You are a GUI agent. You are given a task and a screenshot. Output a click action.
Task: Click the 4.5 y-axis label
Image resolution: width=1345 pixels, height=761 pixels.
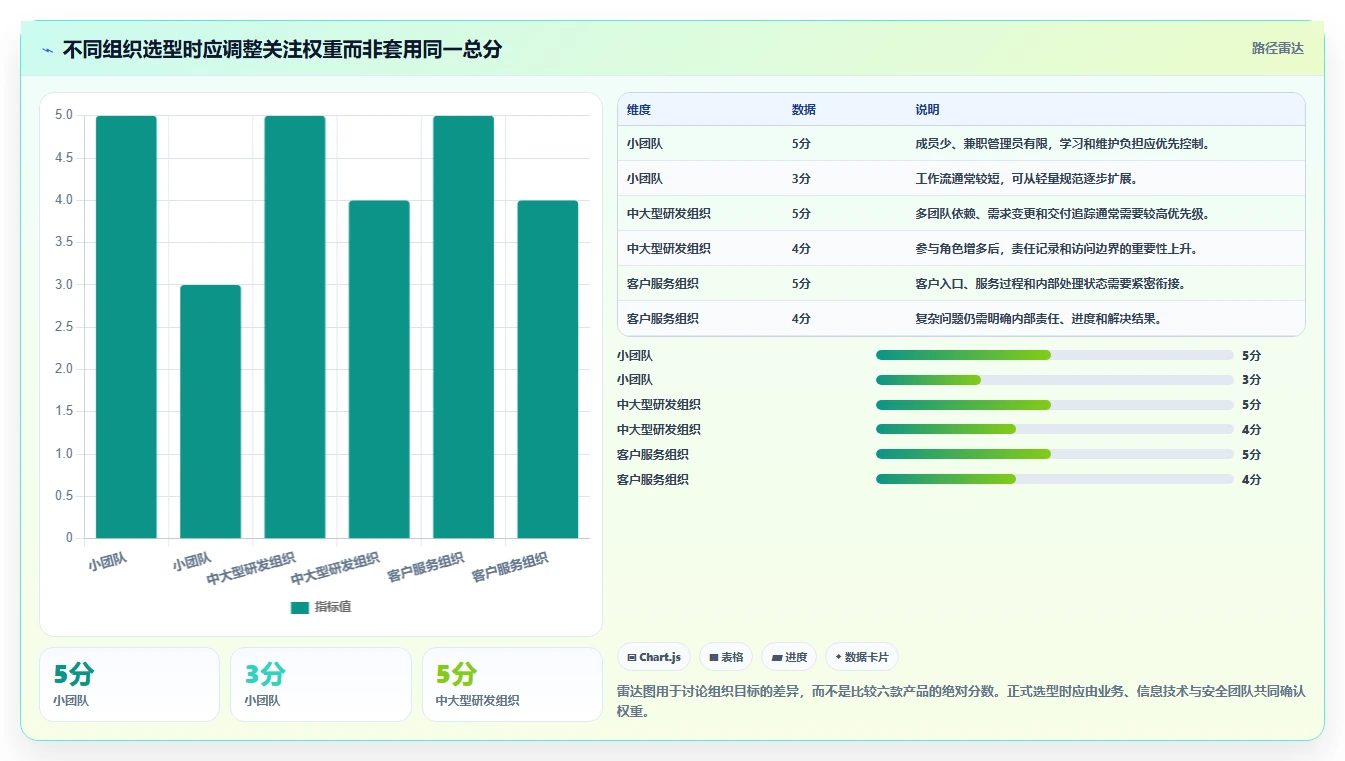63,158
